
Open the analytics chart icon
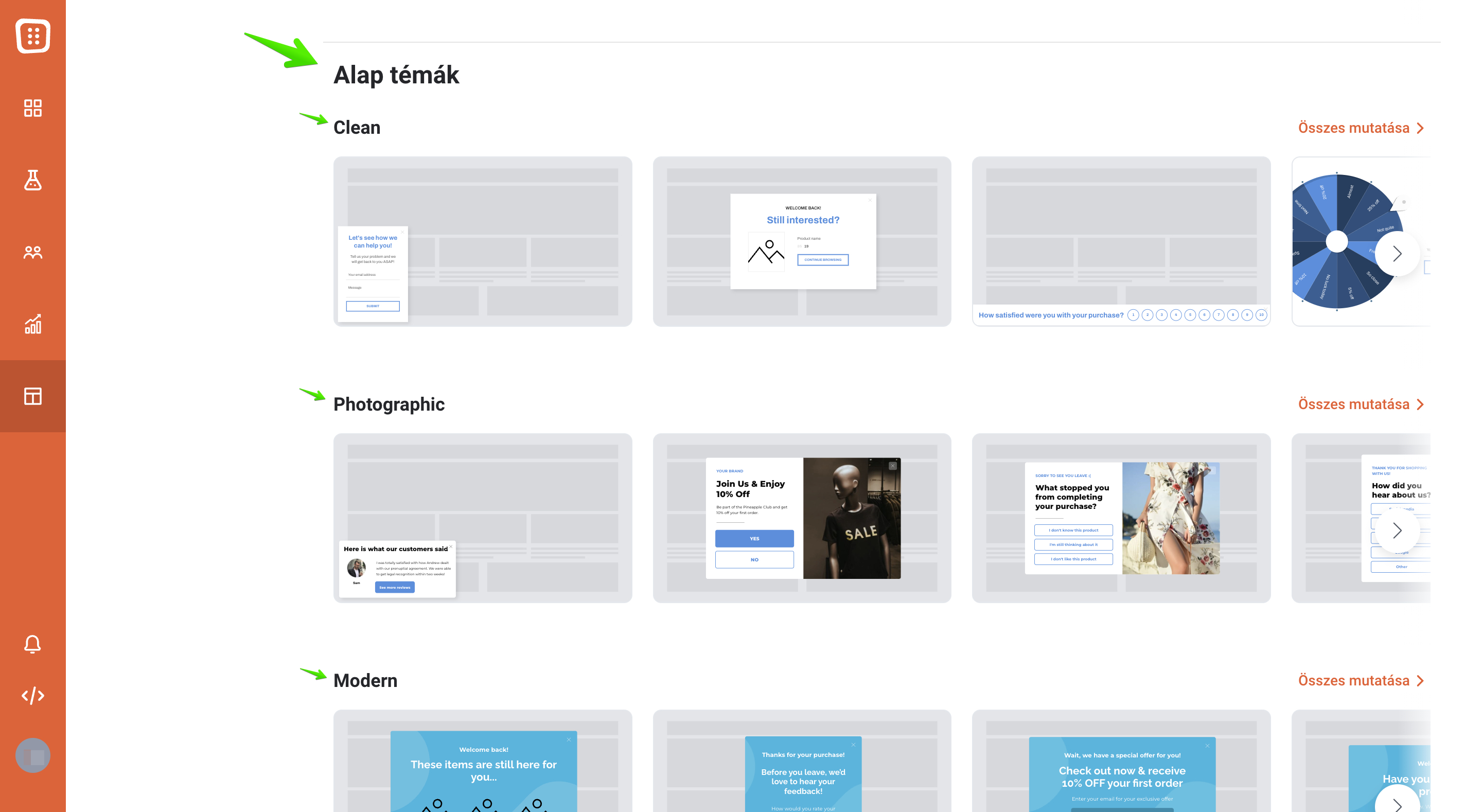click(33, 324)
